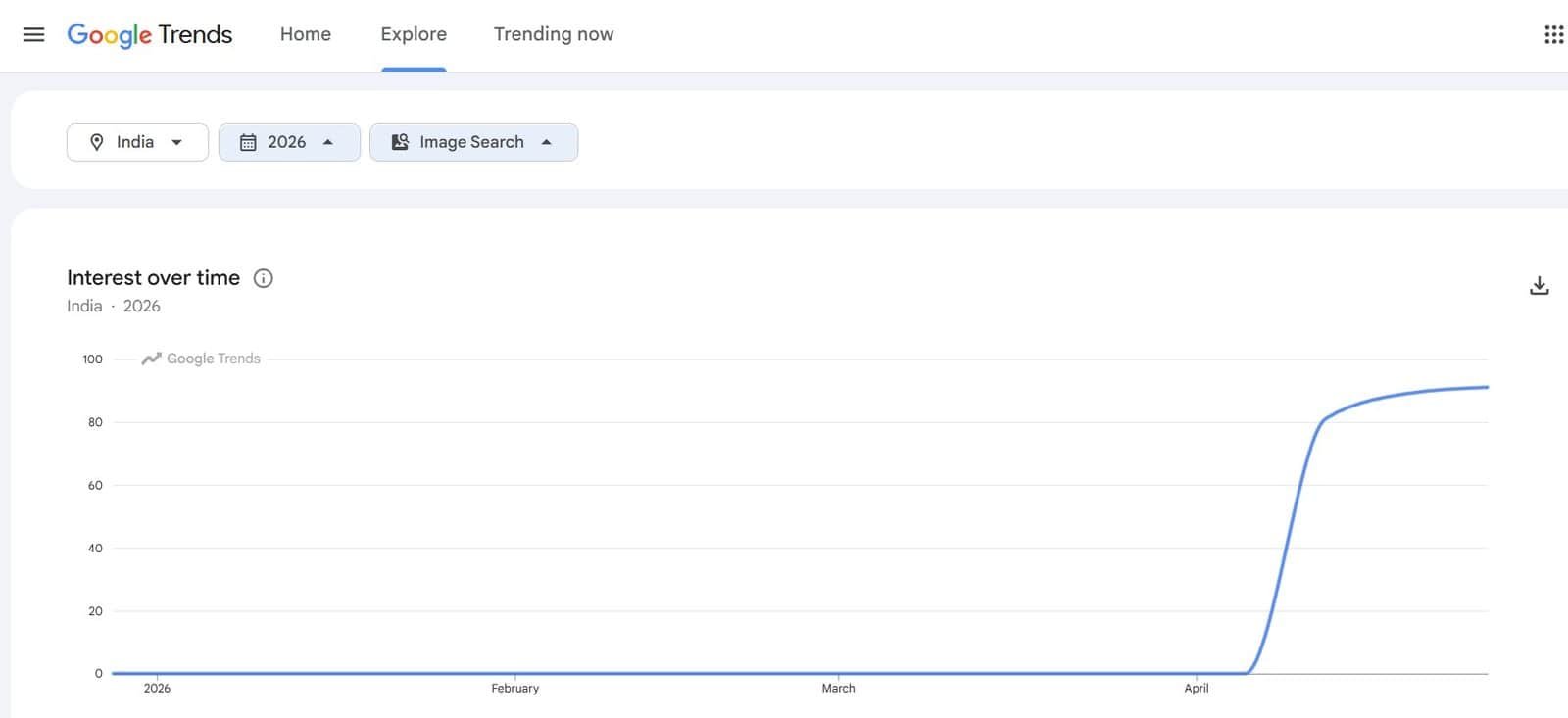Image resolution: width=1568 pixels, height=718 pixels.
Task: Click the February label on the x-axis
Action: click(x=515, y=689)
